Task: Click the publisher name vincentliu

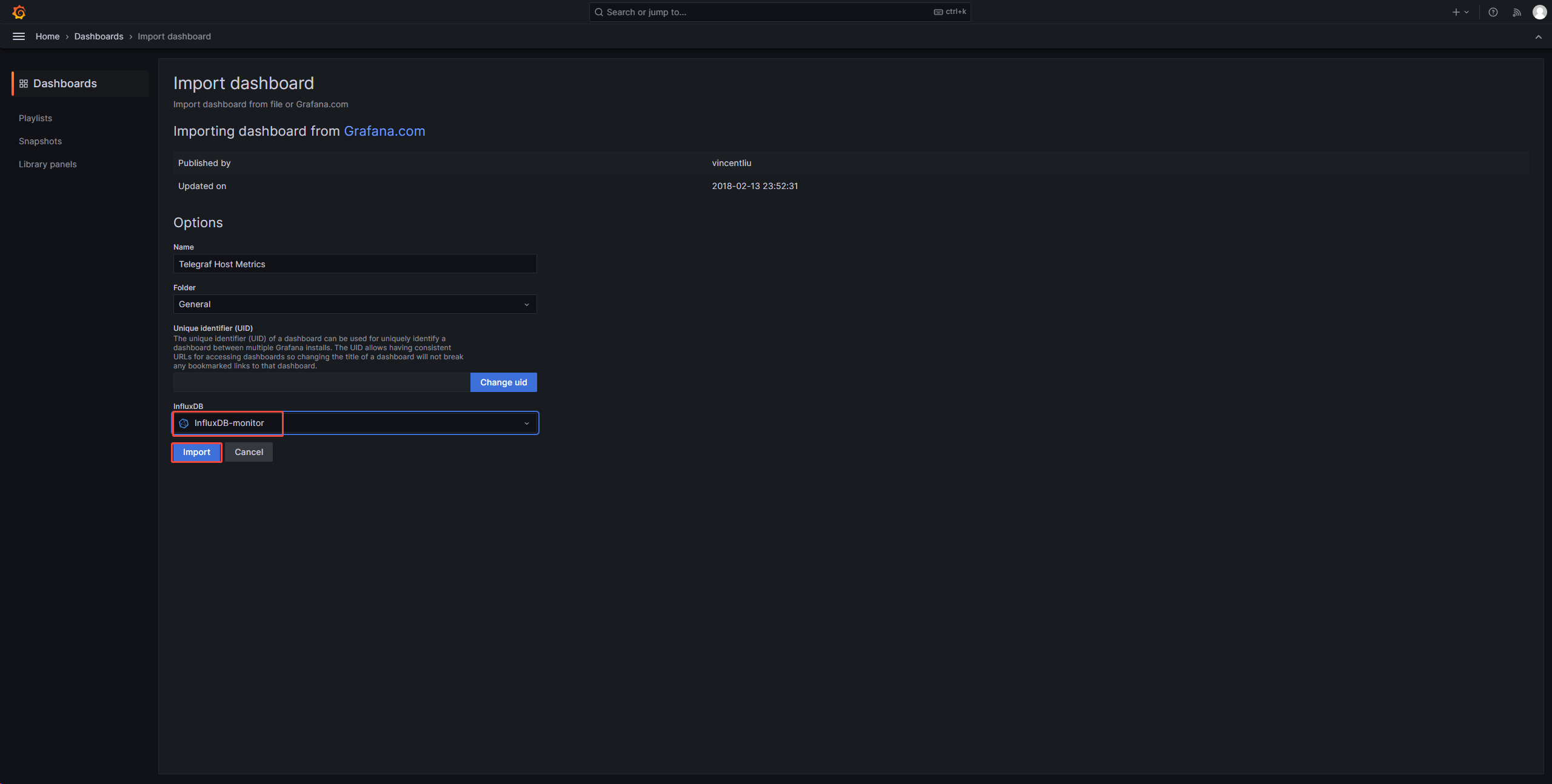Action: point(732,163)
